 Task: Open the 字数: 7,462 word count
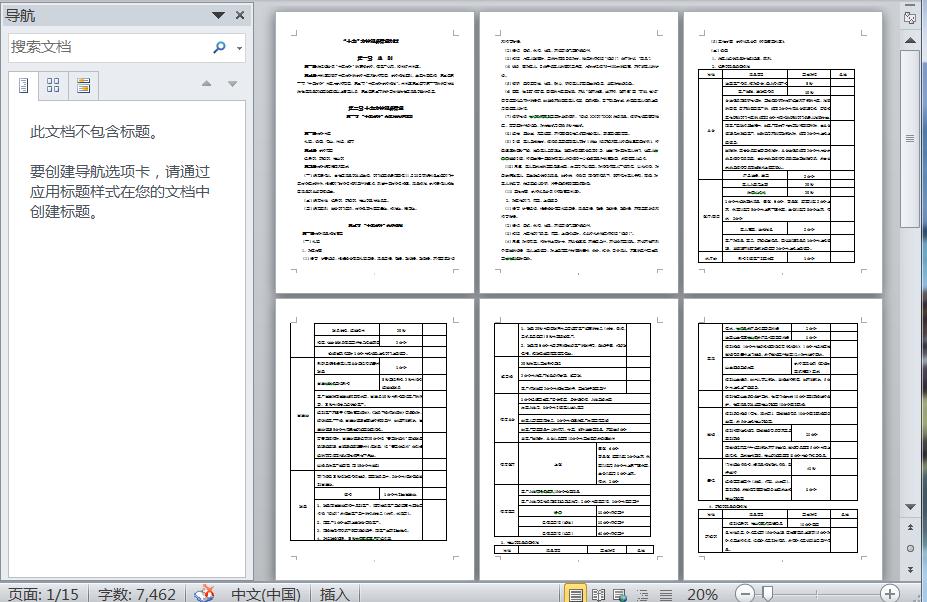point(137,594)
